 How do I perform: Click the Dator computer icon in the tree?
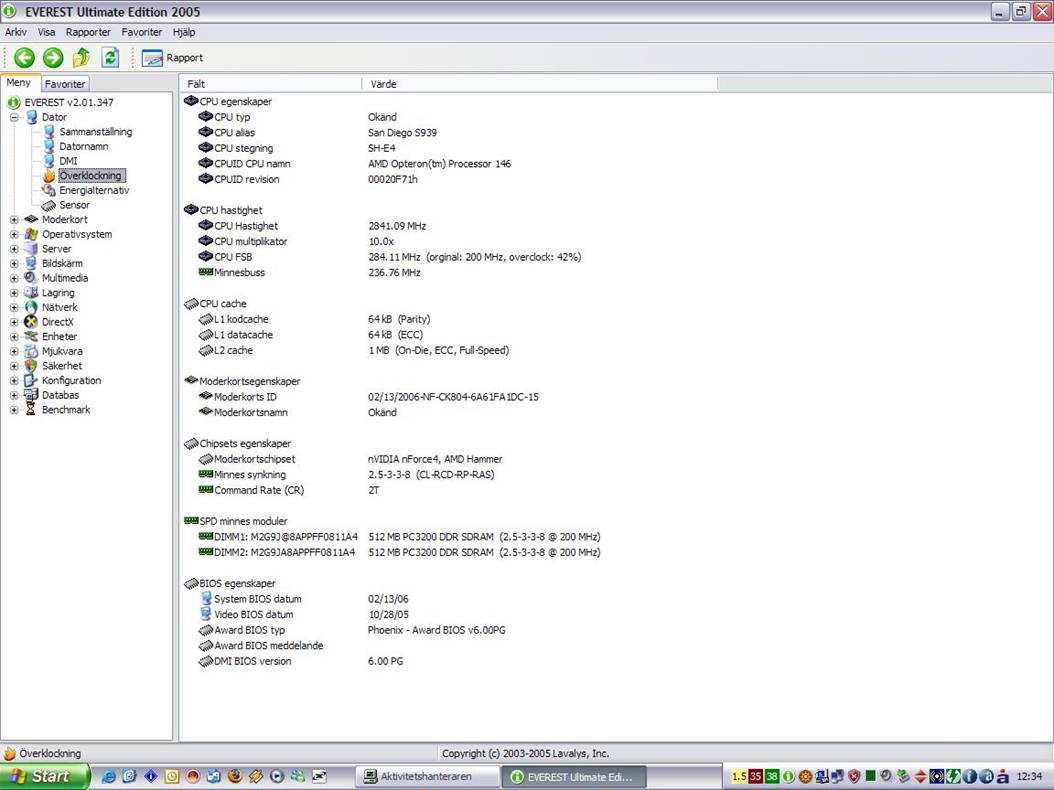click(x=32, y=117)
